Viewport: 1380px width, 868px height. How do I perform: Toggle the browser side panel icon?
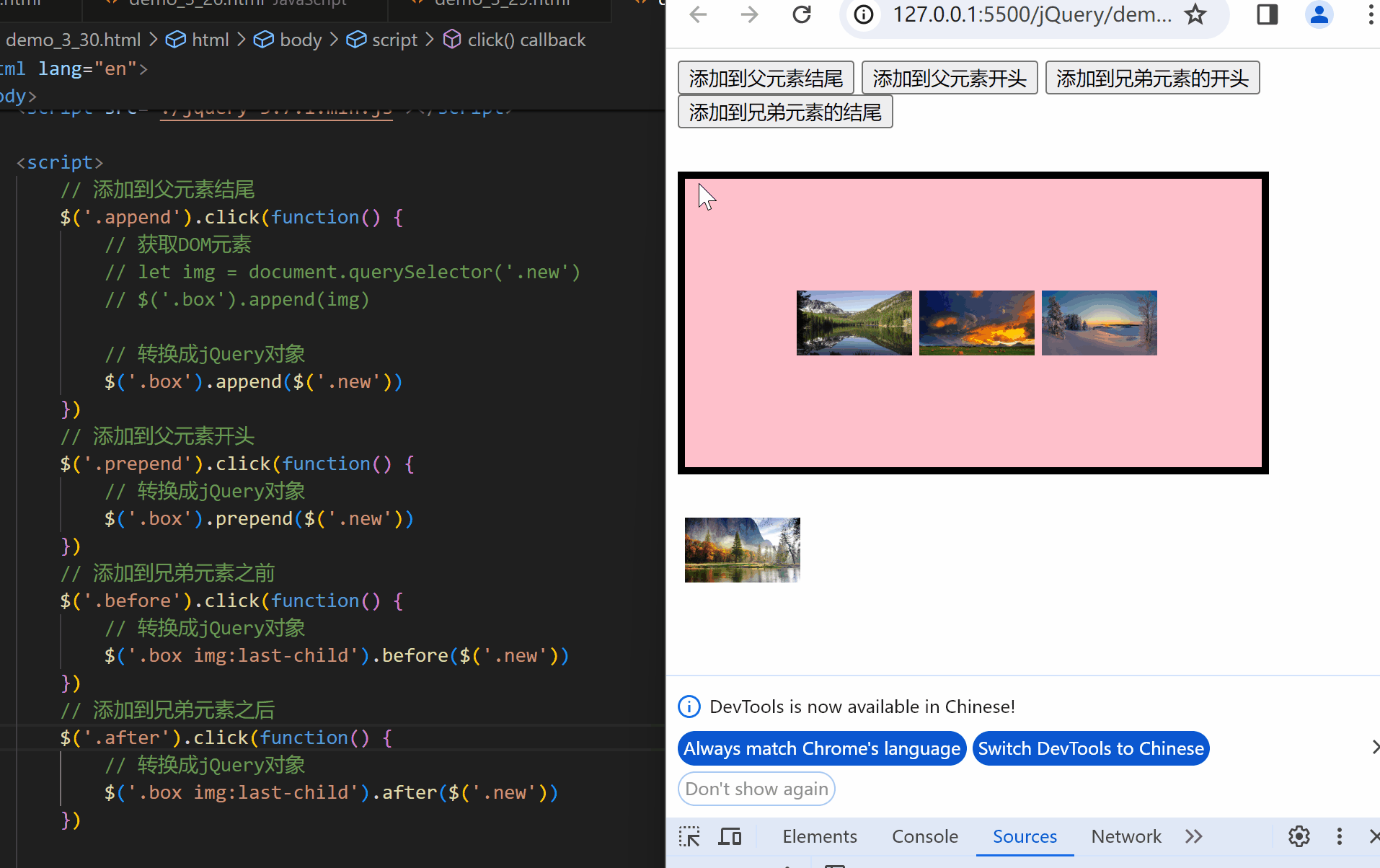pos(1267,14)
